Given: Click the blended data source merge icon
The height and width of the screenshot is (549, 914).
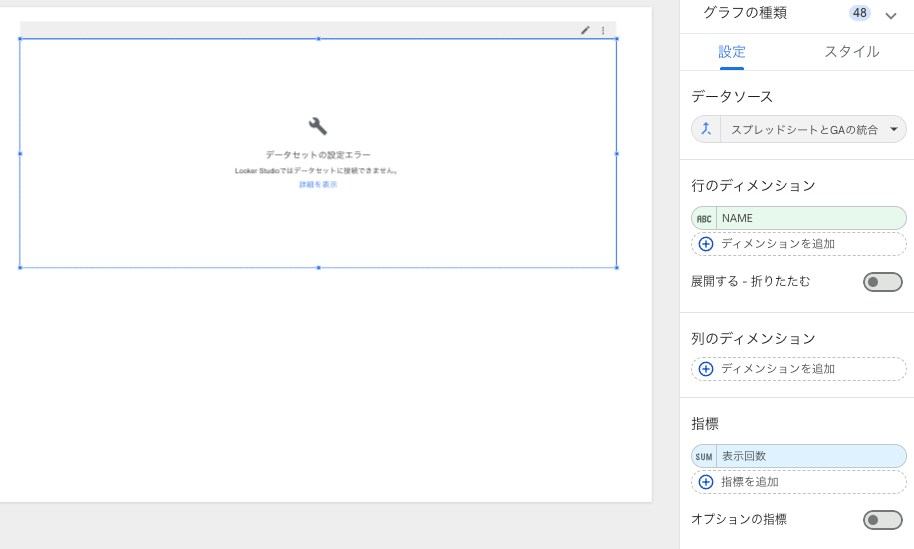Looking at the screenshot, I should pos(706,129).
